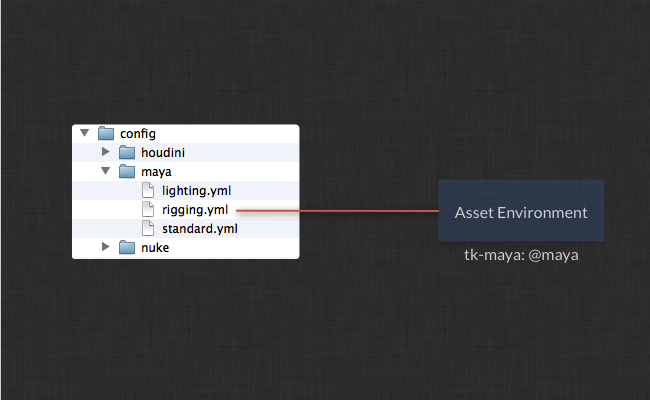Image resolution: width=650 pixels, height=400 pixels.
Task: Collapse the maya folder triangle
Action: [106, 171]
